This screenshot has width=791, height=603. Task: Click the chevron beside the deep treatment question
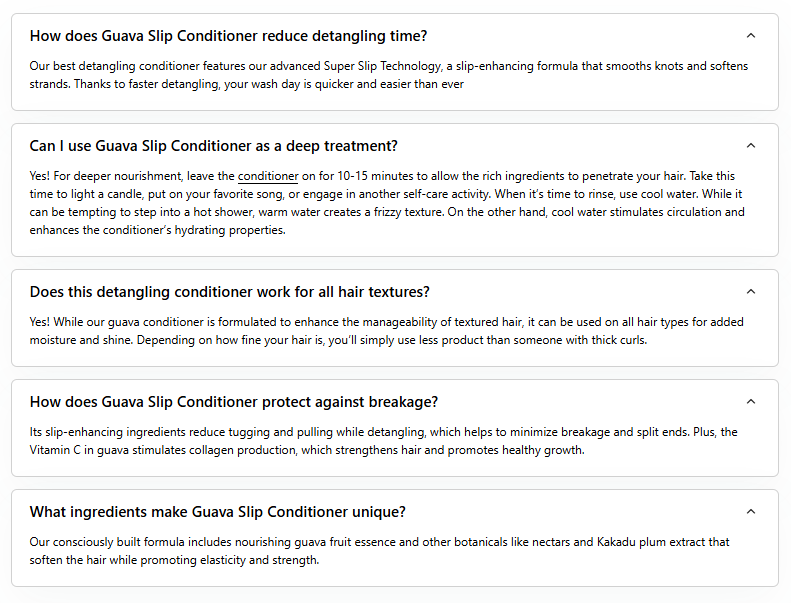(751, 146)
